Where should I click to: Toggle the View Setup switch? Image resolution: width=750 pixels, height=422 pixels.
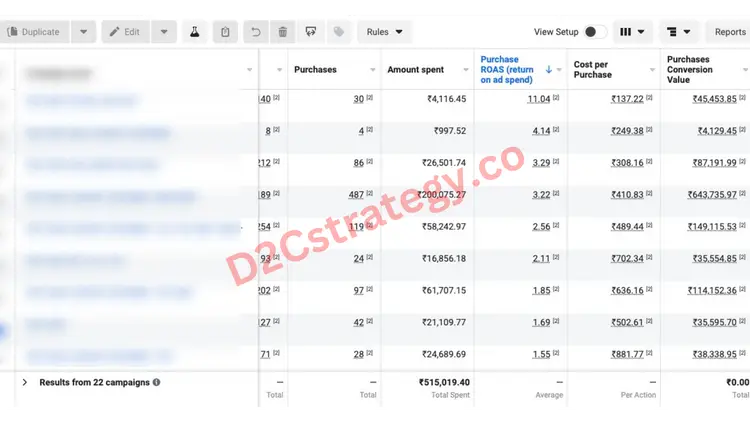[595, 32]
